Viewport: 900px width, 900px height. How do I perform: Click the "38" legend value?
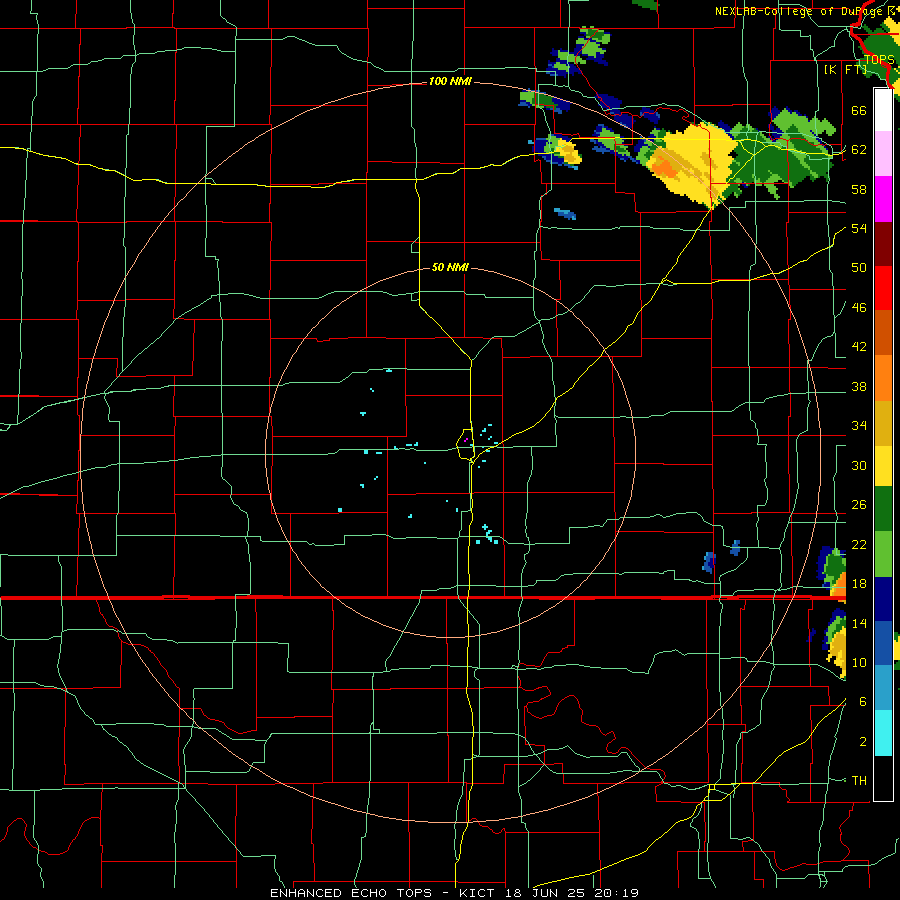tap(859, 386)
